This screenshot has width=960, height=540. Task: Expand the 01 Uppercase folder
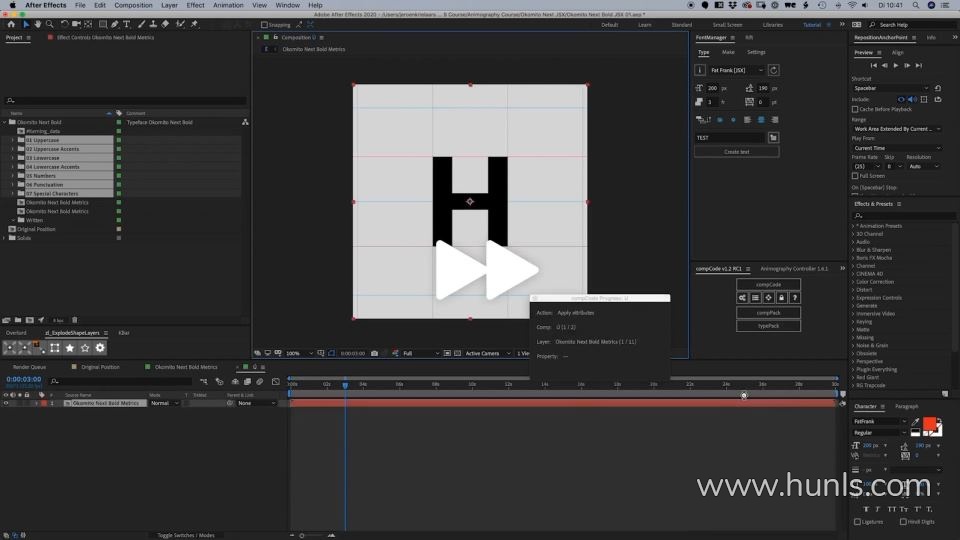13,140
